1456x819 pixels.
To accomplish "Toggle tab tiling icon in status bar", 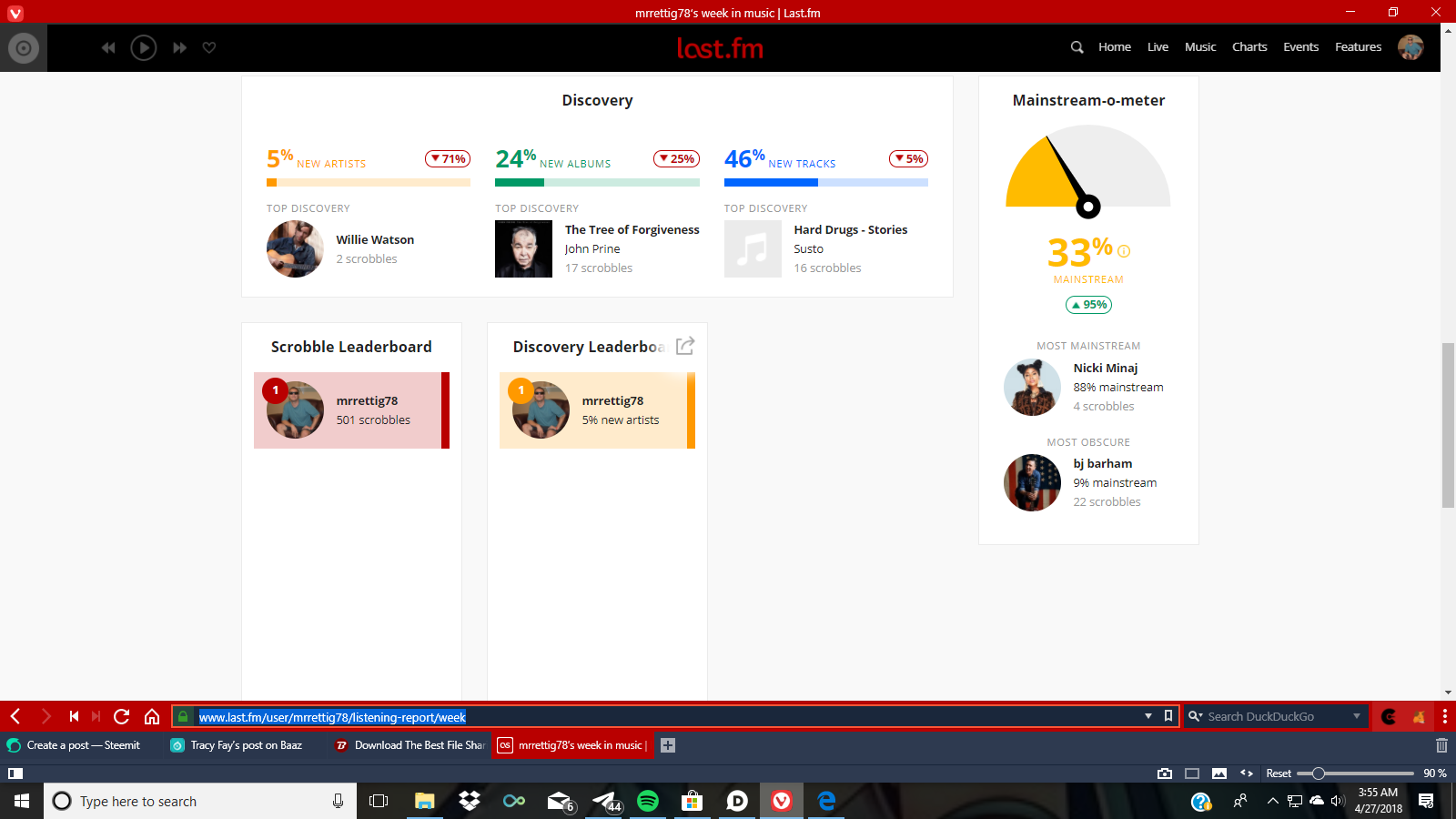I will click(x=1192, y=773).
